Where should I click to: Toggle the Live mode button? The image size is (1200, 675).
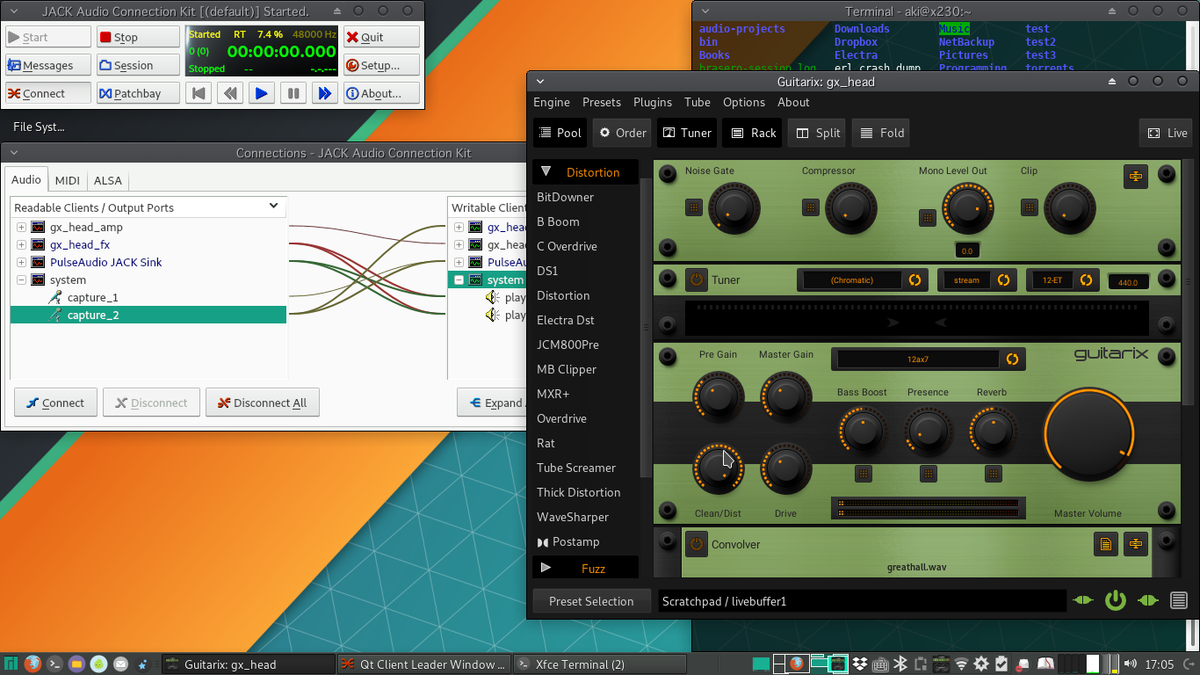click(x=1166, y=132)
